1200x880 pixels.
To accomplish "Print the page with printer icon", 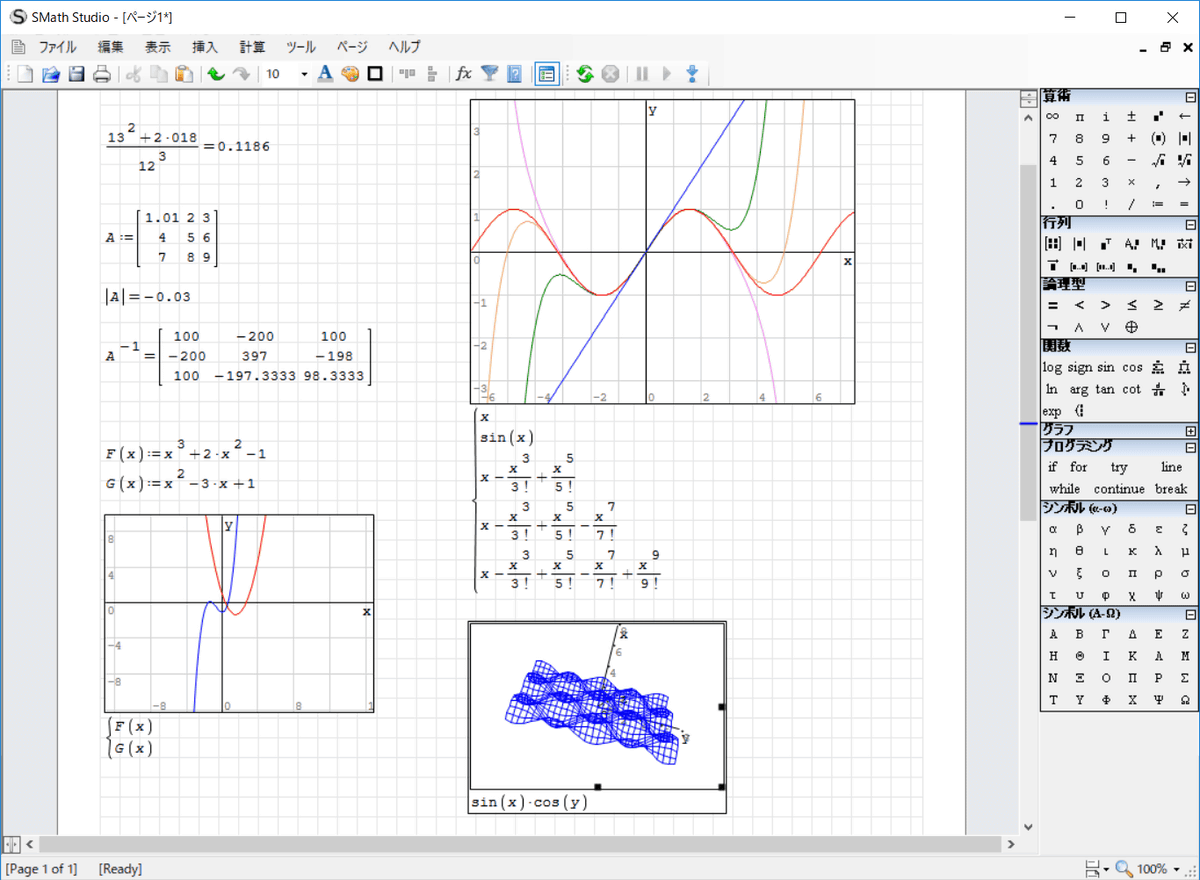I will 101,73.
